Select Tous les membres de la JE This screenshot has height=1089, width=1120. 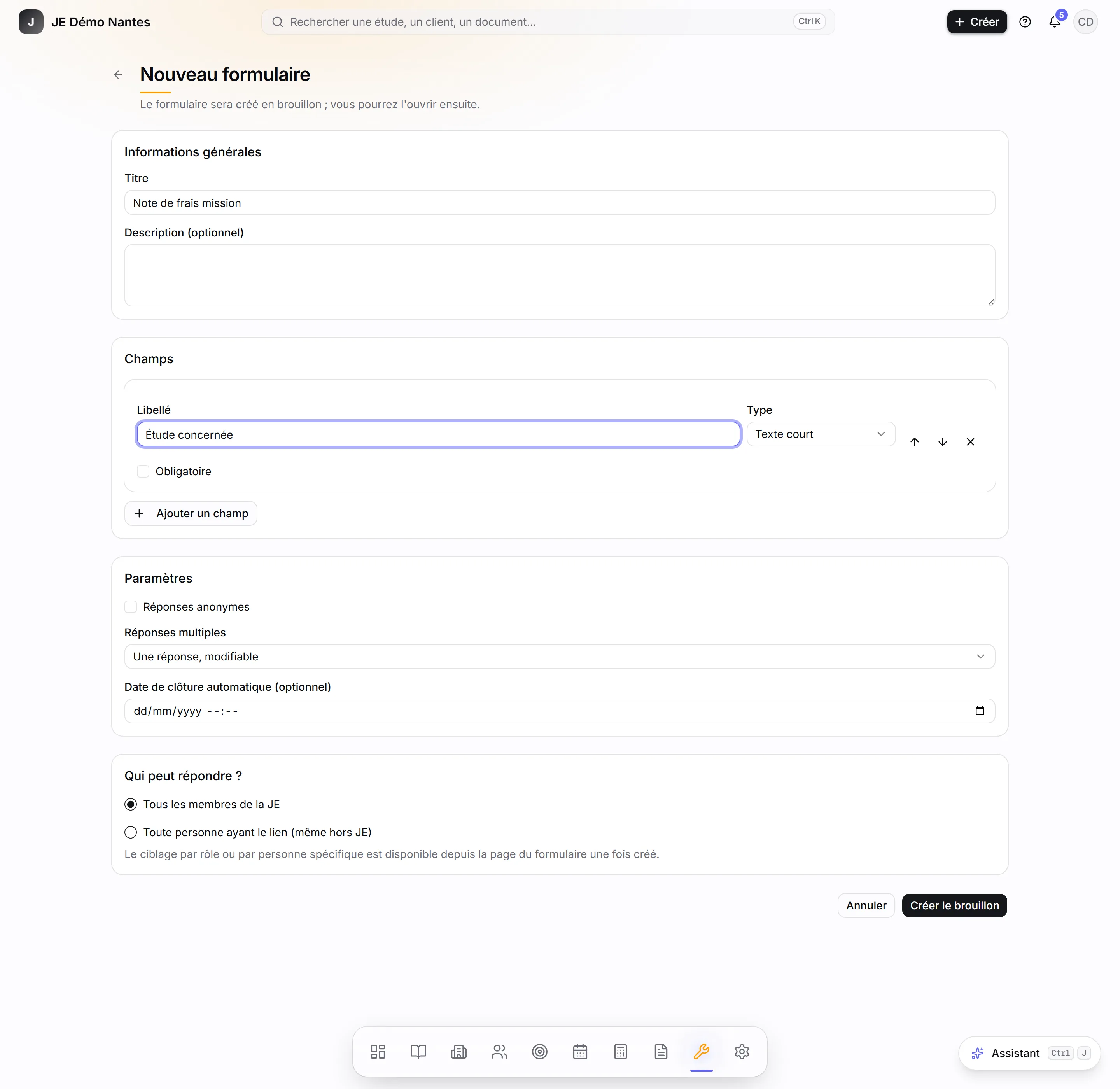click(x=130, y=804)
